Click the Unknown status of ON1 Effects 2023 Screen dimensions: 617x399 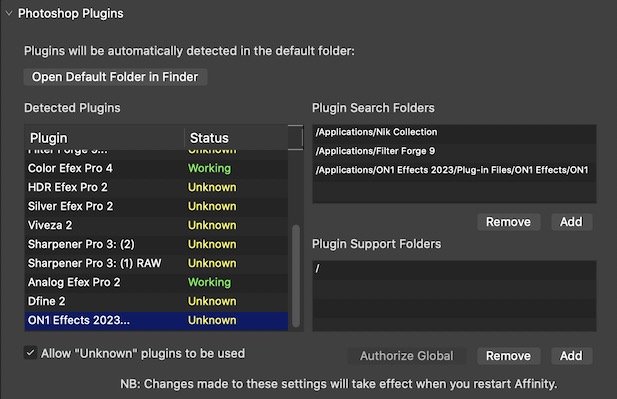[x=212, y=320]
